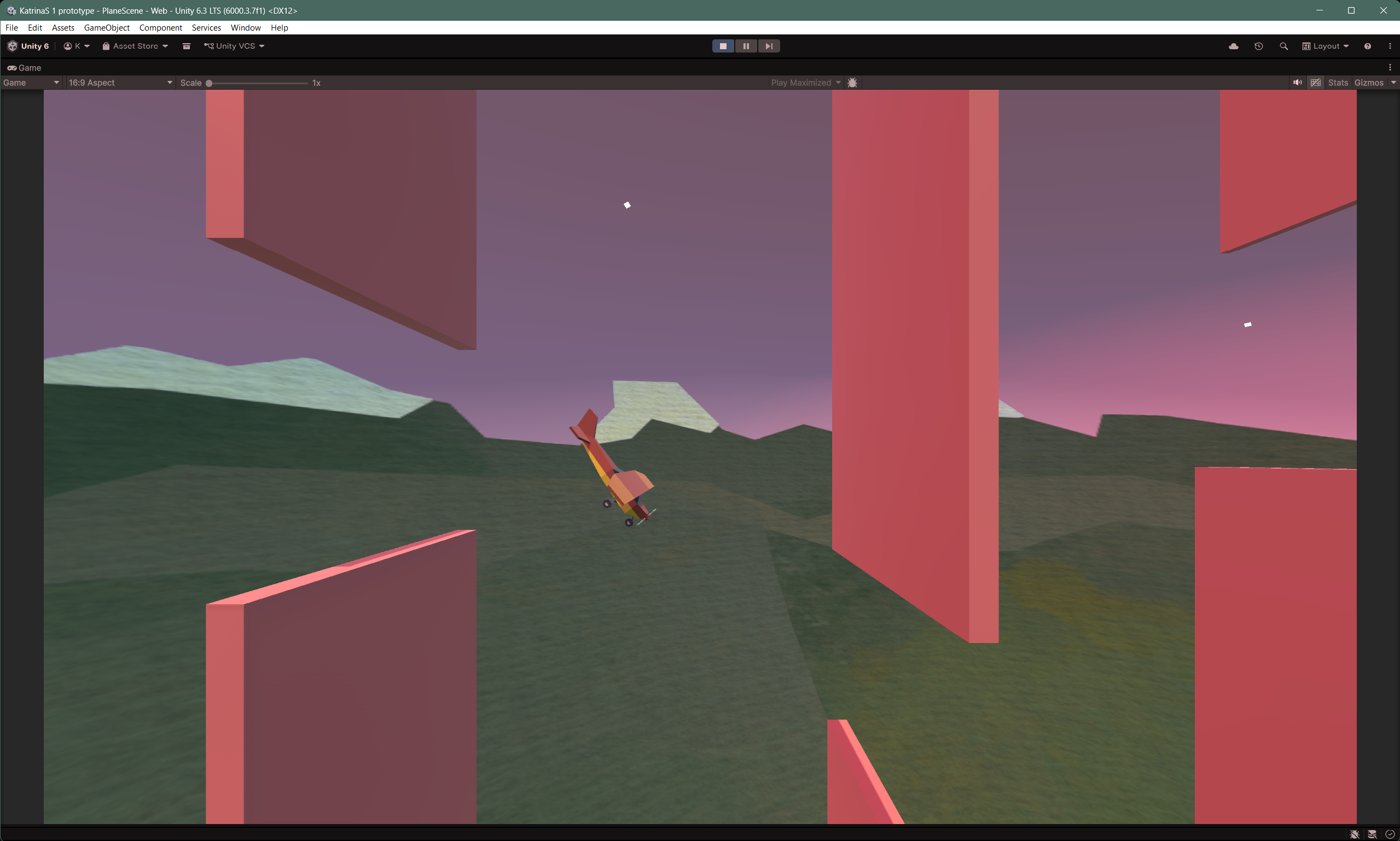
Task: Open the version history icon
Action: [1258, 46]
